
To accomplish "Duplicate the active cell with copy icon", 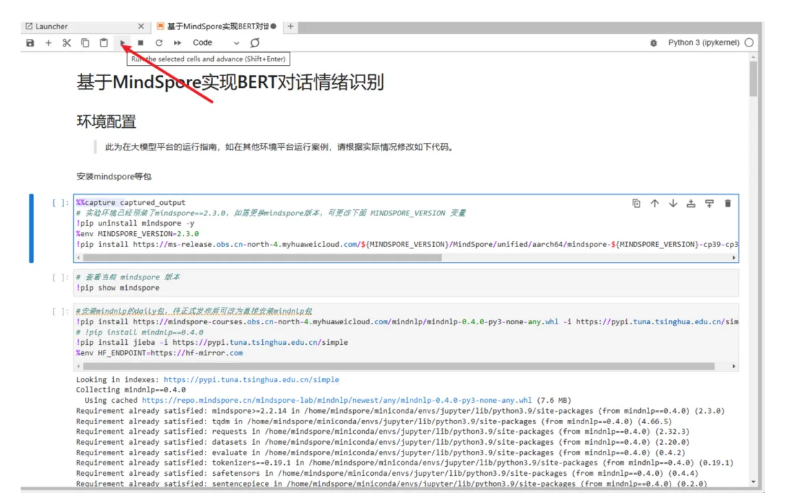I will tap(636, 203).
